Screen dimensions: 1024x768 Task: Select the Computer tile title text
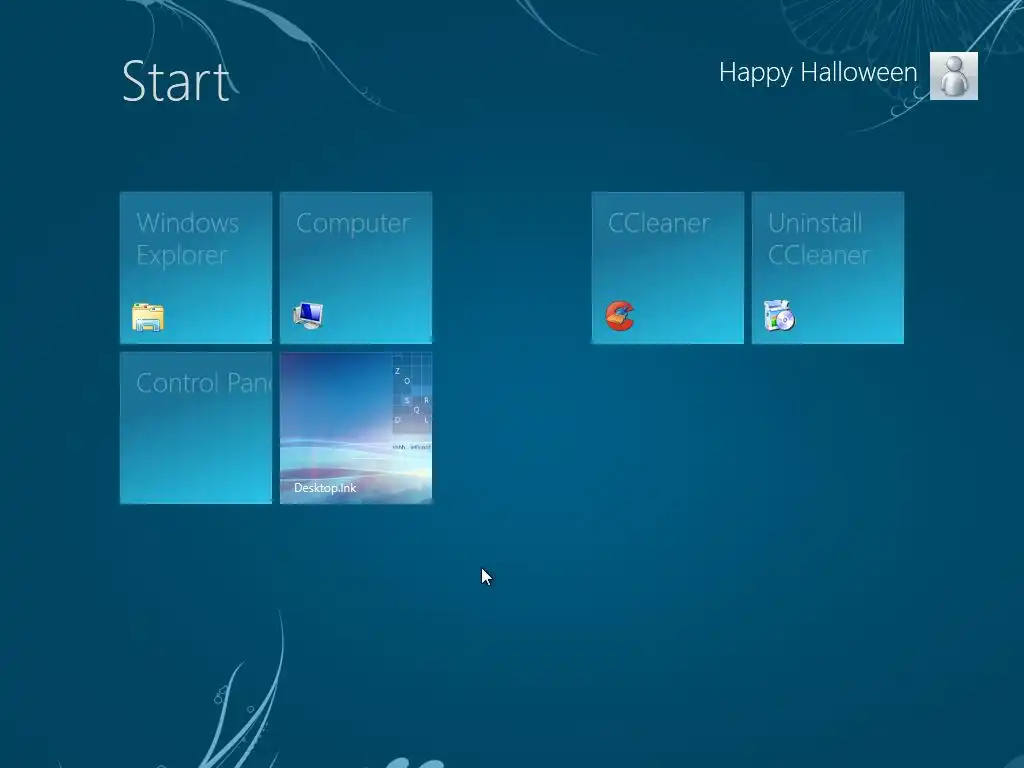coord(353,223)
